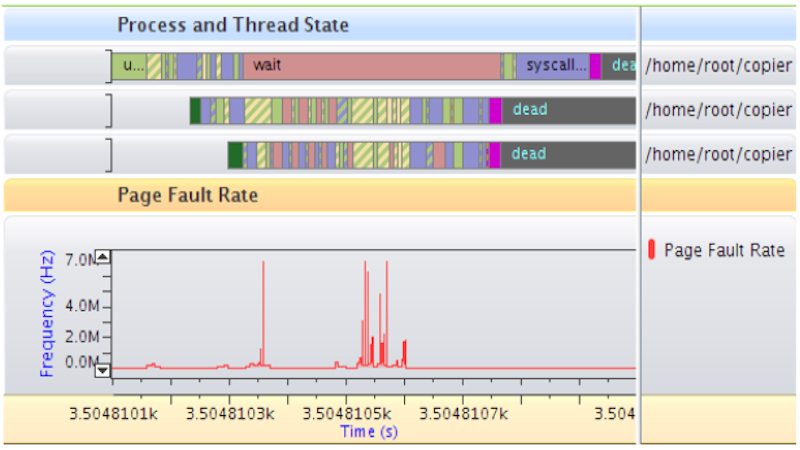Click the down arrow on frequency axis
Viewport: 800px width, 450px height.
(103, 370)
